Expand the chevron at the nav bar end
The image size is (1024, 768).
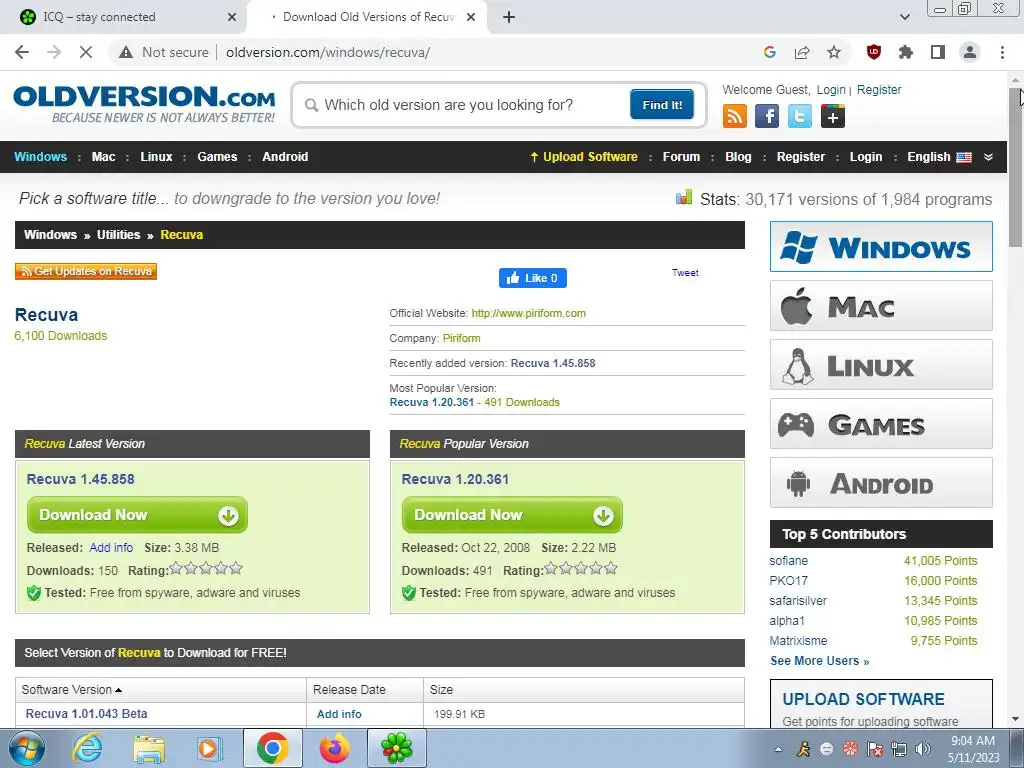[x=988, y=157]
